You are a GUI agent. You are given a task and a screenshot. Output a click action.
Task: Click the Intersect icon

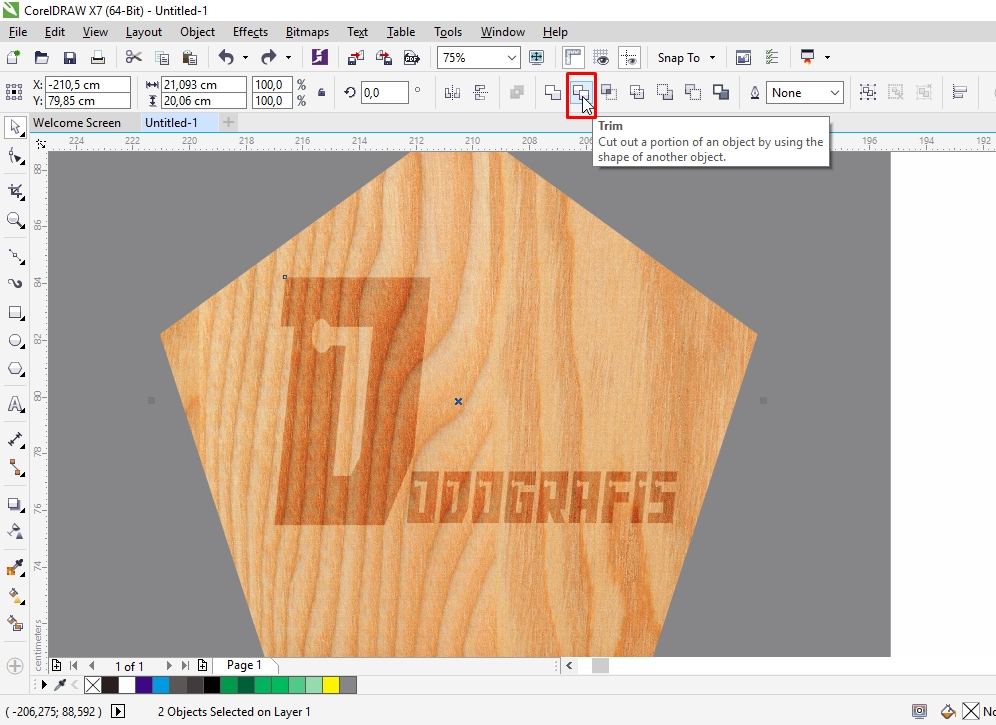610,92
